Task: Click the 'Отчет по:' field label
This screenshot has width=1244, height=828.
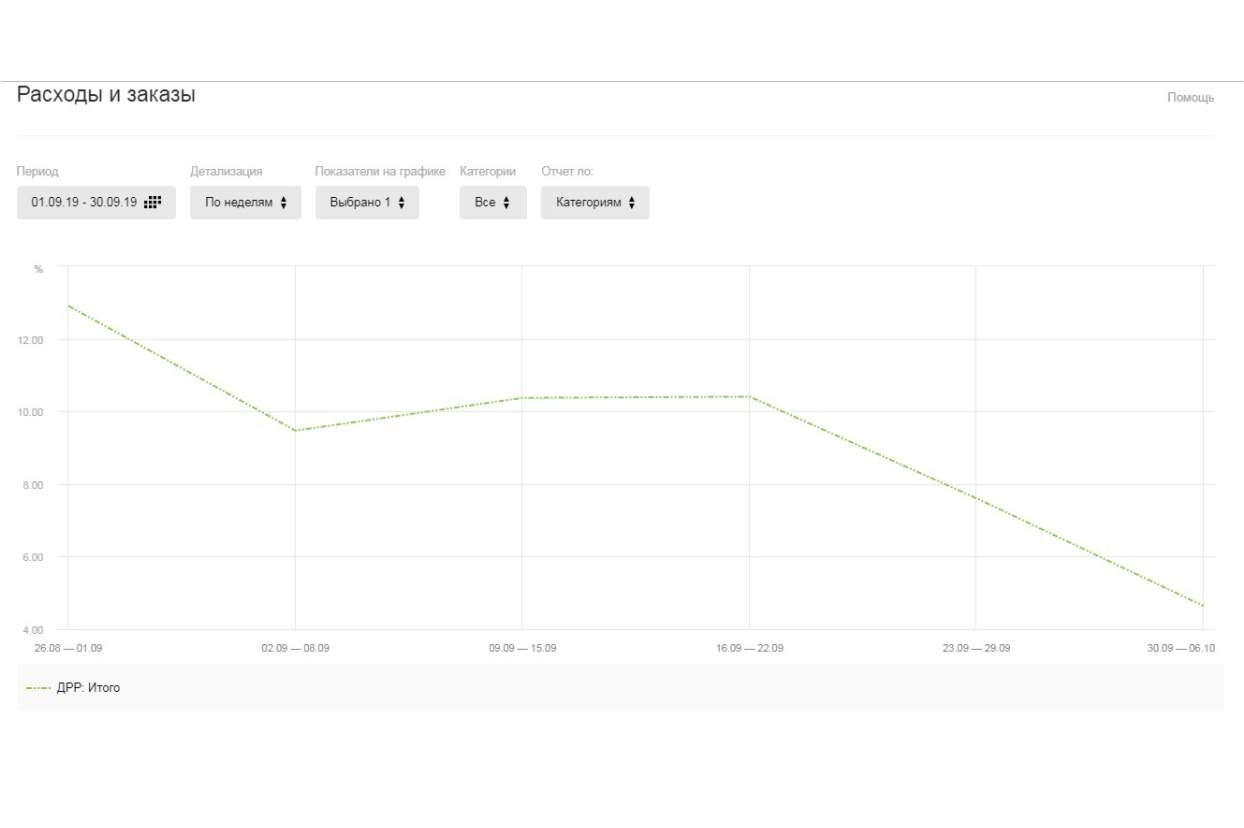Action: pos(567,172)
